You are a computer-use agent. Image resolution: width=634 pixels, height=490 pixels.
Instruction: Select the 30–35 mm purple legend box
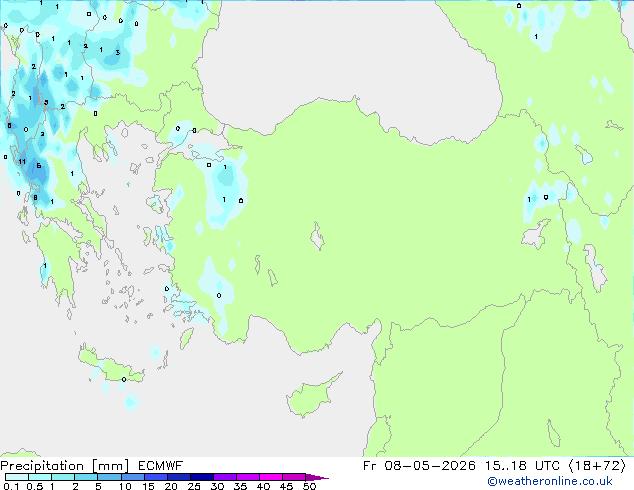click(x=225, y=477)
